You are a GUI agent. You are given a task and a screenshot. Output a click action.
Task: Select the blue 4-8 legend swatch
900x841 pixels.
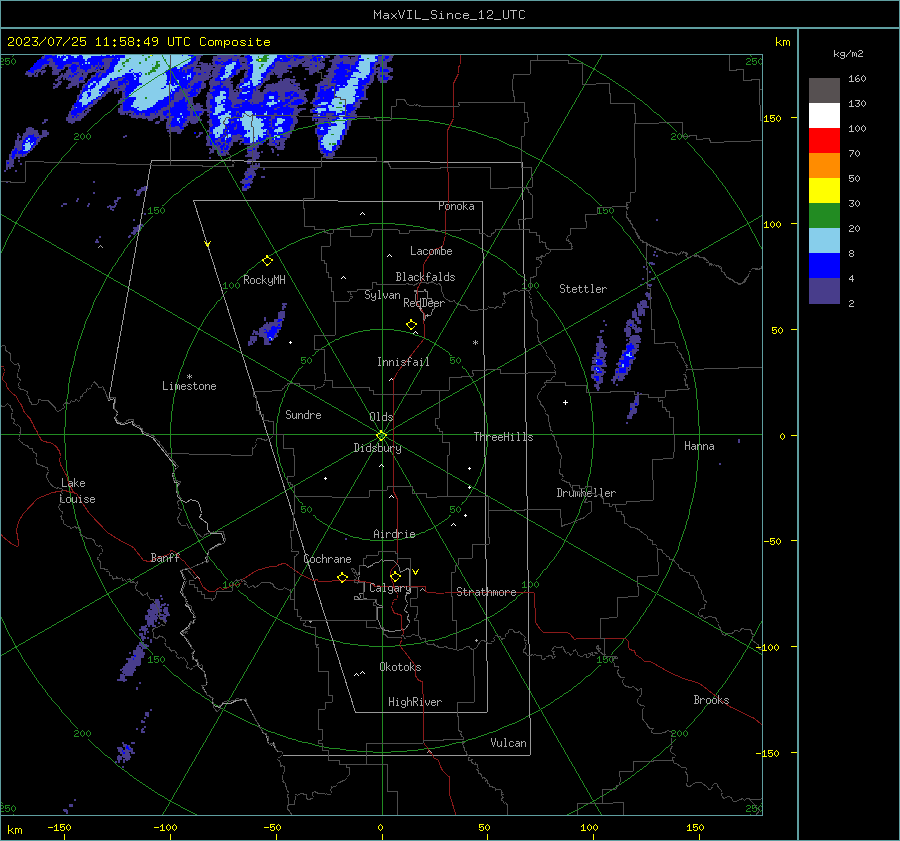824,266
